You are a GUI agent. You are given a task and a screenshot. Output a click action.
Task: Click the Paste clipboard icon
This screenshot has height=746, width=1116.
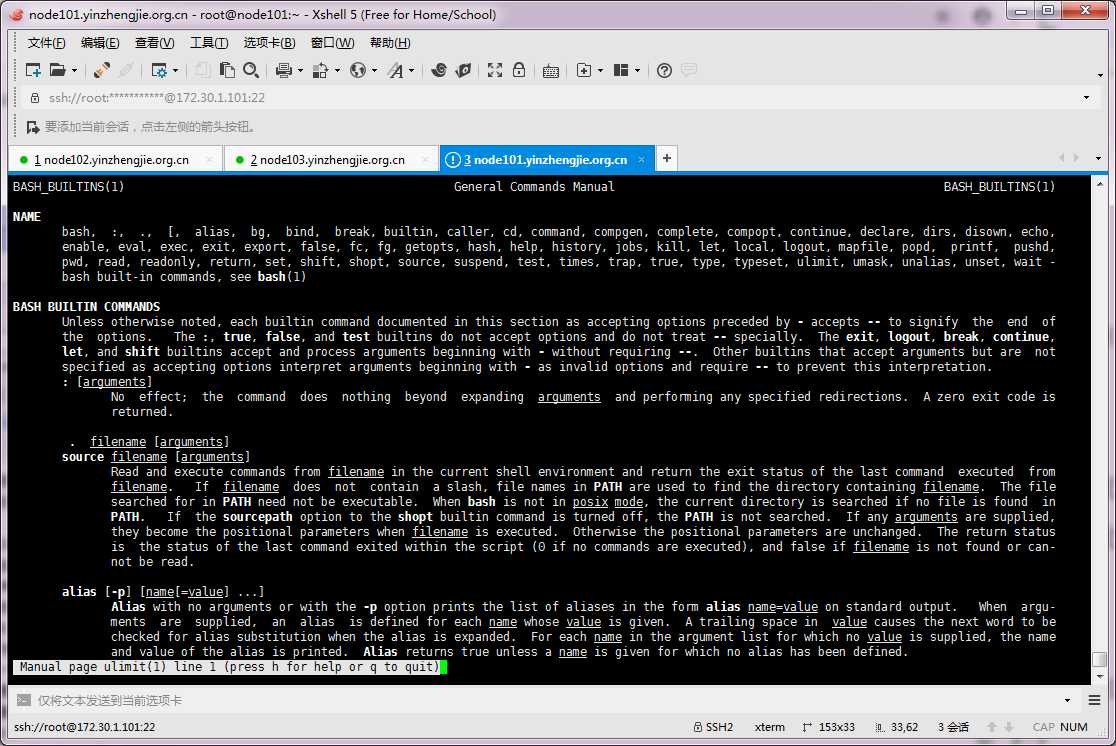point(227,70)
